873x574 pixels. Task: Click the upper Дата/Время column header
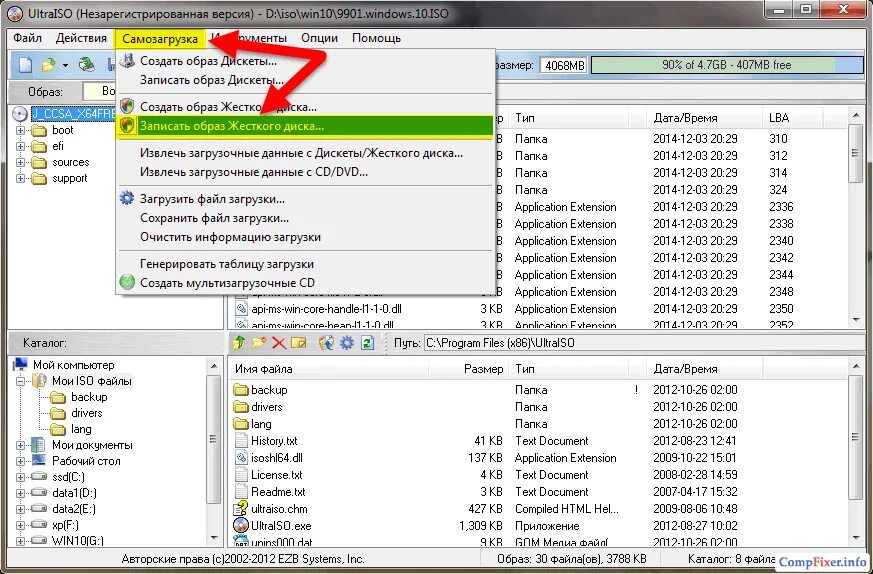coord(704,118)
